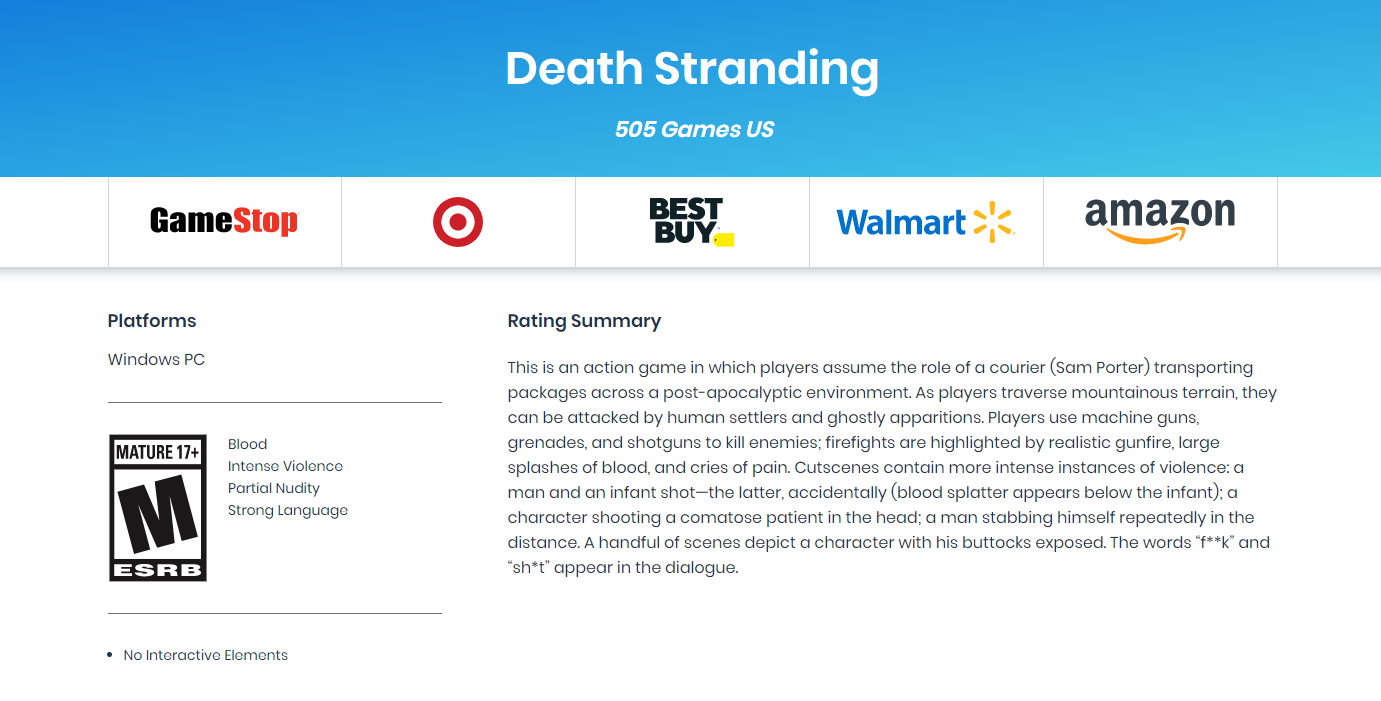1381x701 pixels.
Task: Click the Rating Summary heading
Action: coord(584,321)
